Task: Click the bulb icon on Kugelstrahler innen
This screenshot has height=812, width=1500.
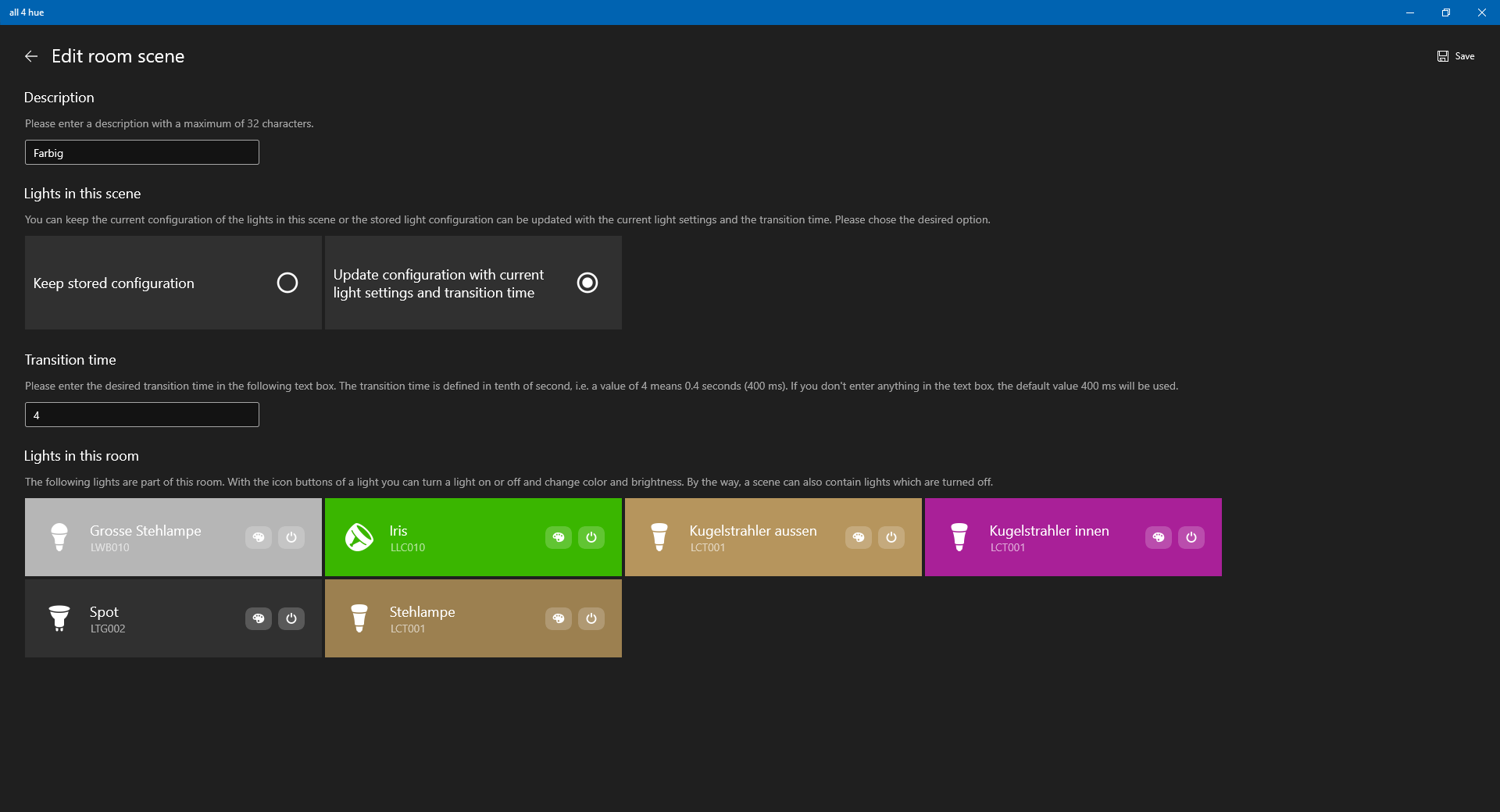Action: 959,537
